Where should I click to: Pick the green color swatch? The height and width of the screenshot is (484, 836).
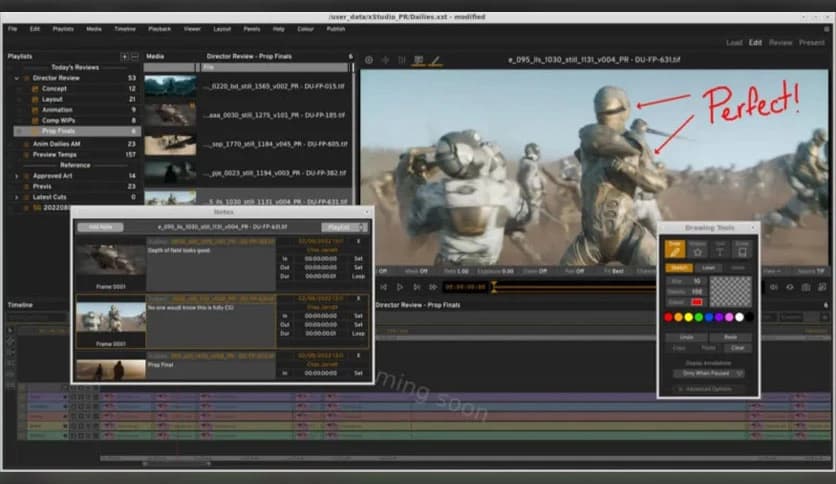point(698,317)
